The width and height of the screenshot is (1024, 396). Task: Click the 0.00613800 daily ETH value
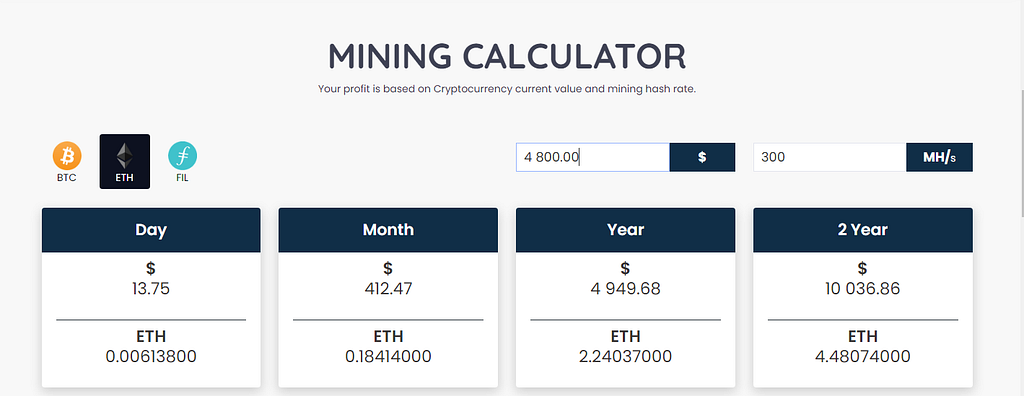[151, 357]
